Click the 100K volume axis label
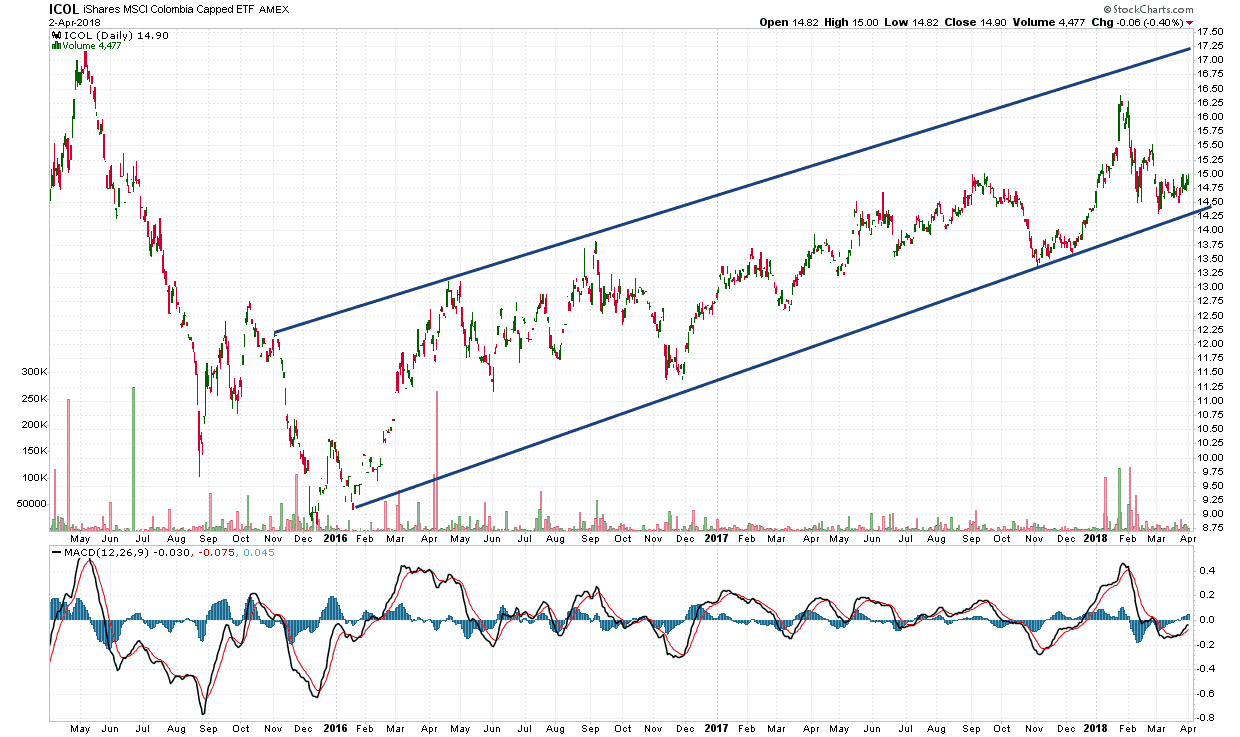This screenshot has height=737, width=1240. pyautogui.click(x=34, y=478)
